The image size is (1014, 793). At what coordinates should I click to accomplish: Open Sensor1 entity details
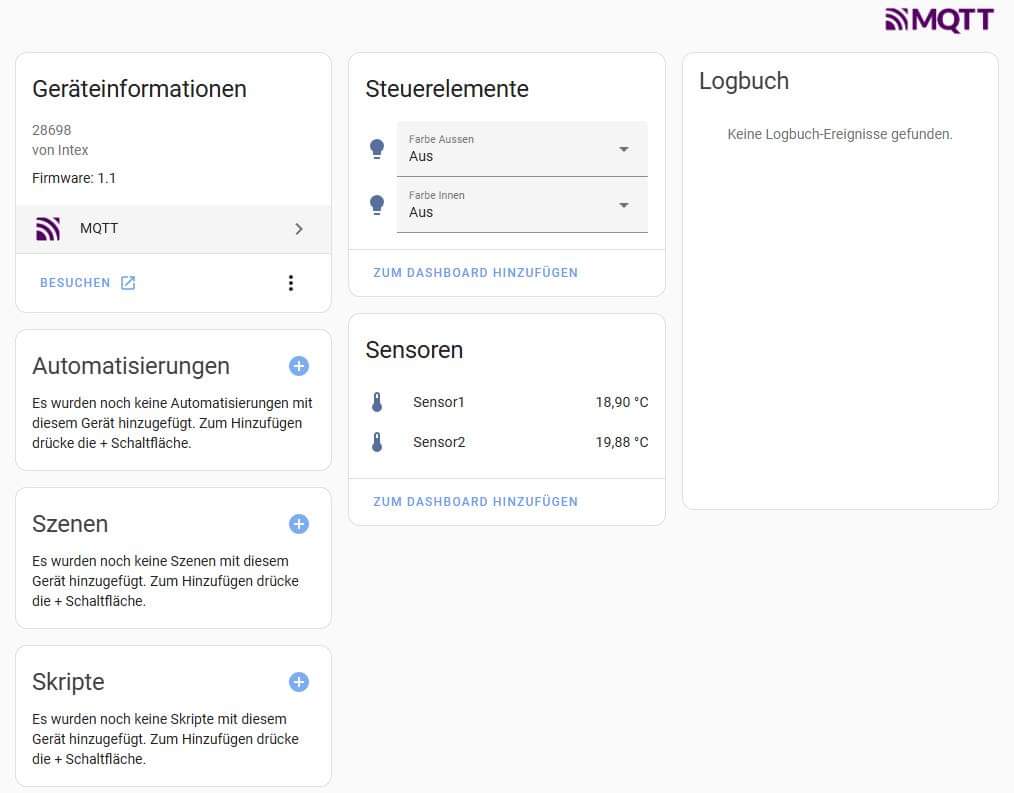pyautogui.click(x=439, y=403)
